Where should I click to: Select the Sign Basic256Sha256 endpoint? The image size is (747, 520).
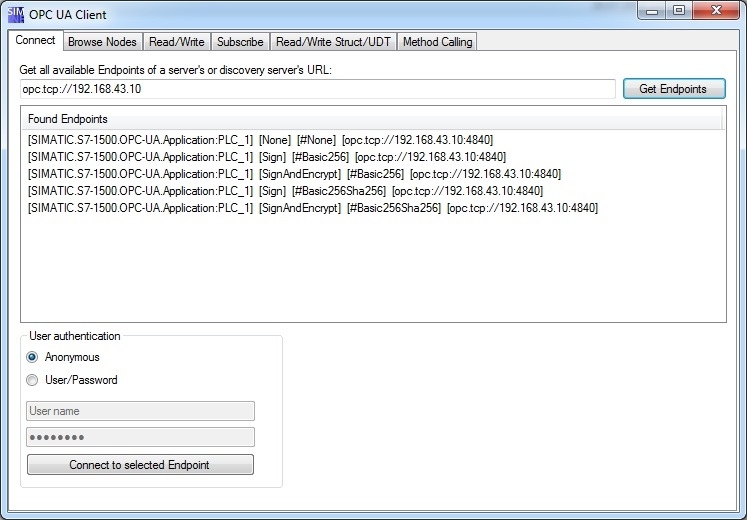click(x=285, y=191)
